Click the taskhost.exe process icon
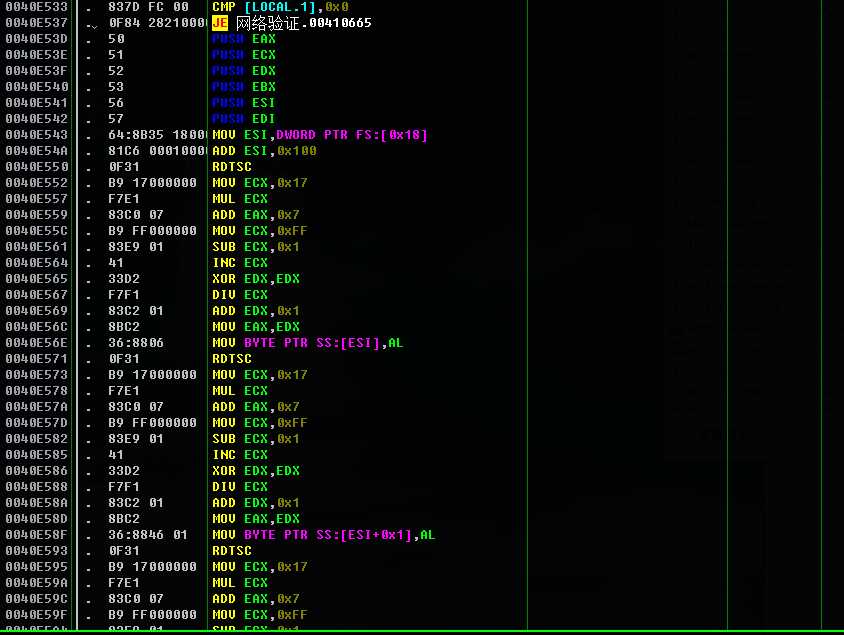This screenshot has width=844, height=635. pyautogui.click(x=677, y=223)
